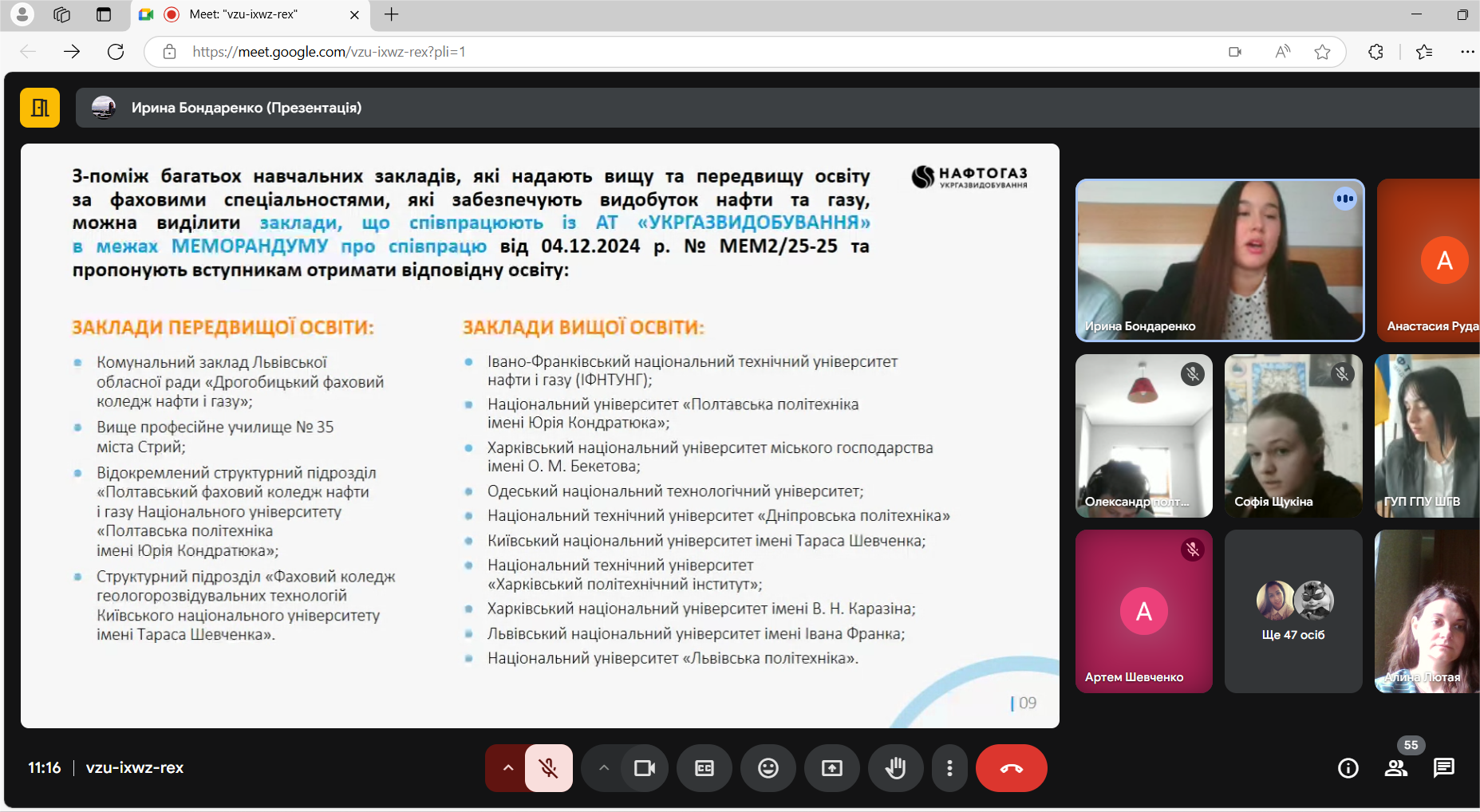Image resolution: width=1480 pixels, height=812 pixels.
Task: Click muted mic icon on Артем Шевченко tile
Action: (1193, 550)
